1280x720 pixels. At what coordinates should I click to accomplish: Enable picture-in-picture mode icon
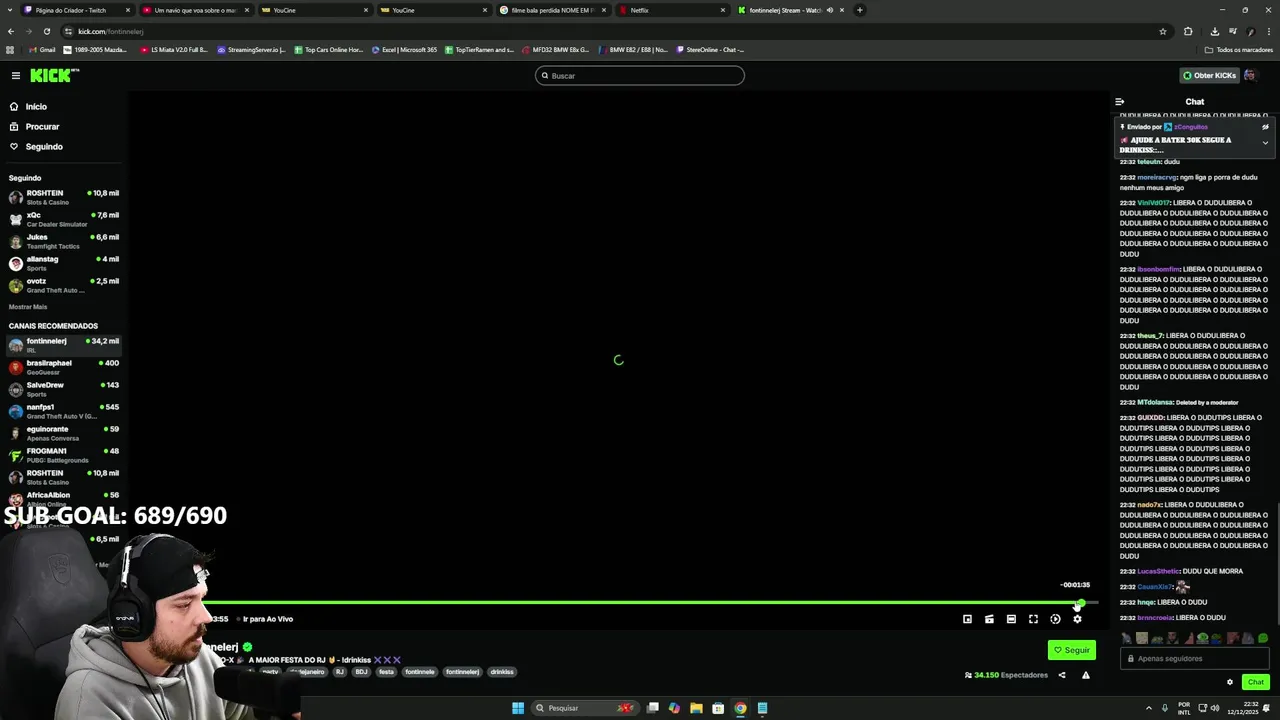tap(967, 619)
